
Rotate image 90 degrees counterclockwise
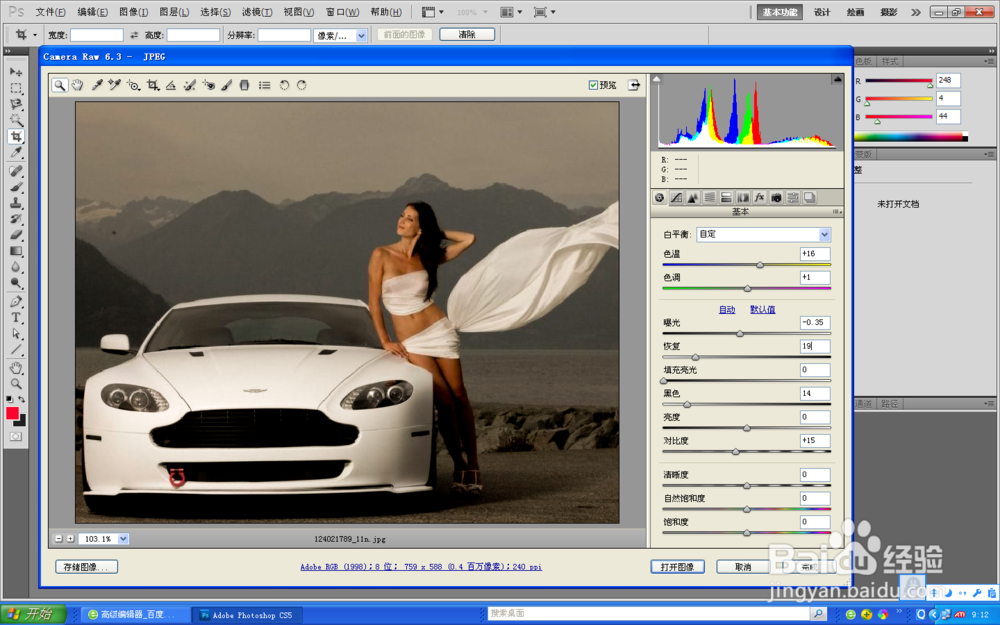click(284, 85)
